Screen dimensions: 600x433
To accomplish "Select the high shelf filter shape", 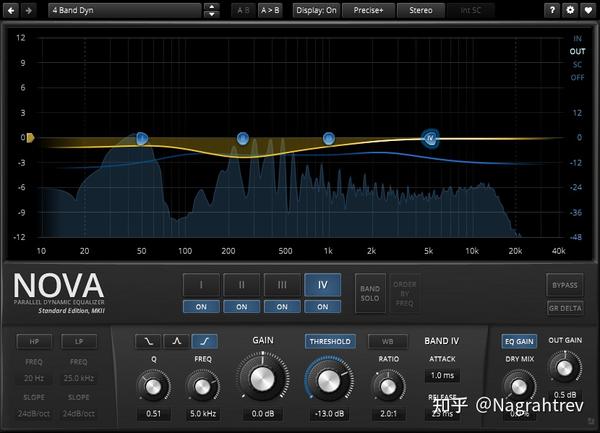I will point(205,341).
